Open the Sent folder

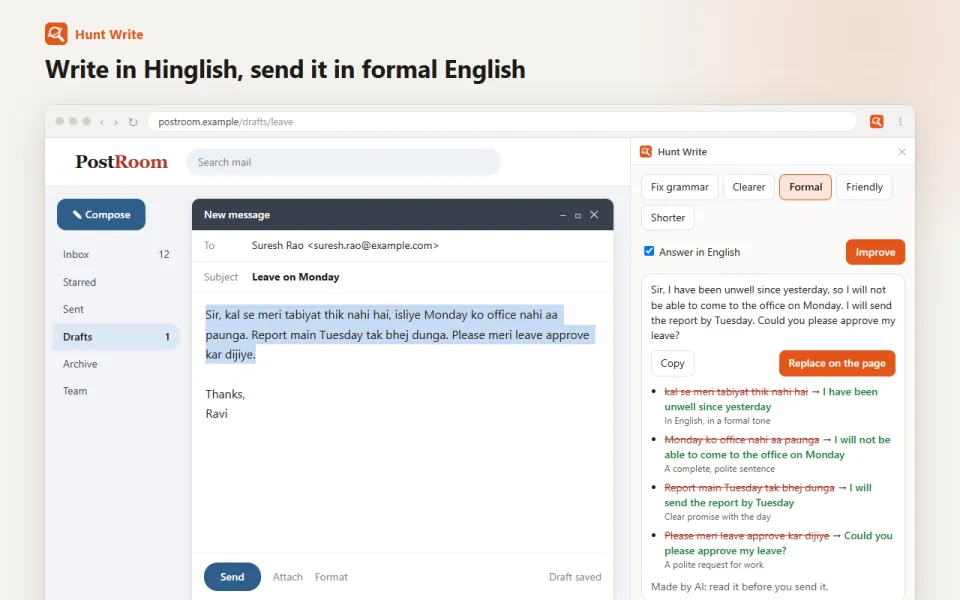coord(116,309)
